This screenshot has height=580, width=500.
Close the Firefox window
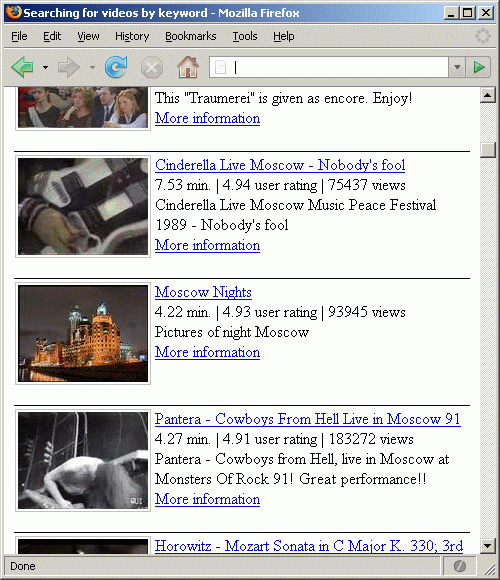point(486,13)
